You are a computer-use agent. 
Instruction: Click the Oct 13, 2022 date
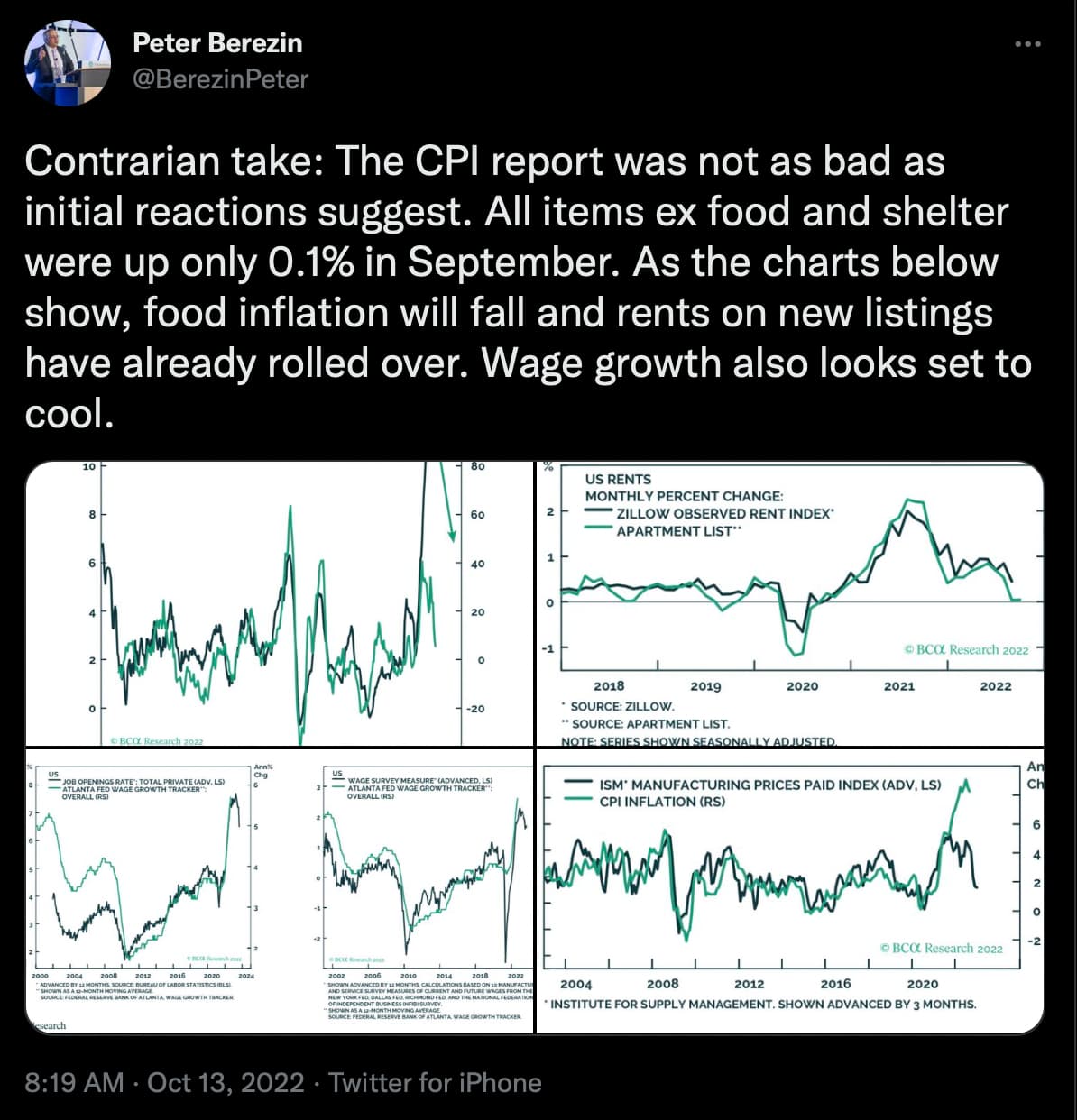point(226,1082)
